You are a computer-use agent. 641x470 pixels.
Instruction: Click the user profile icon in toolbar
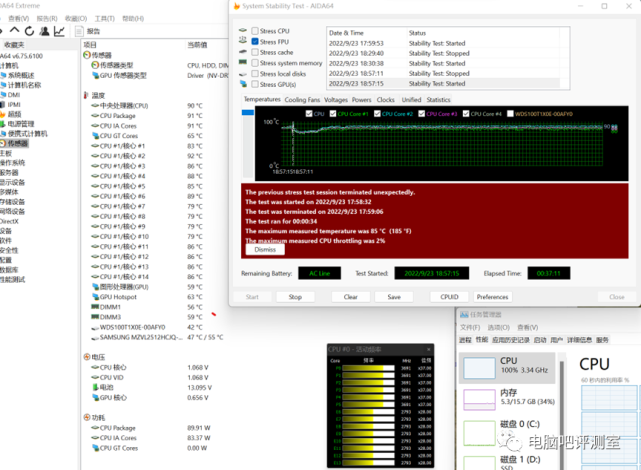45,31
